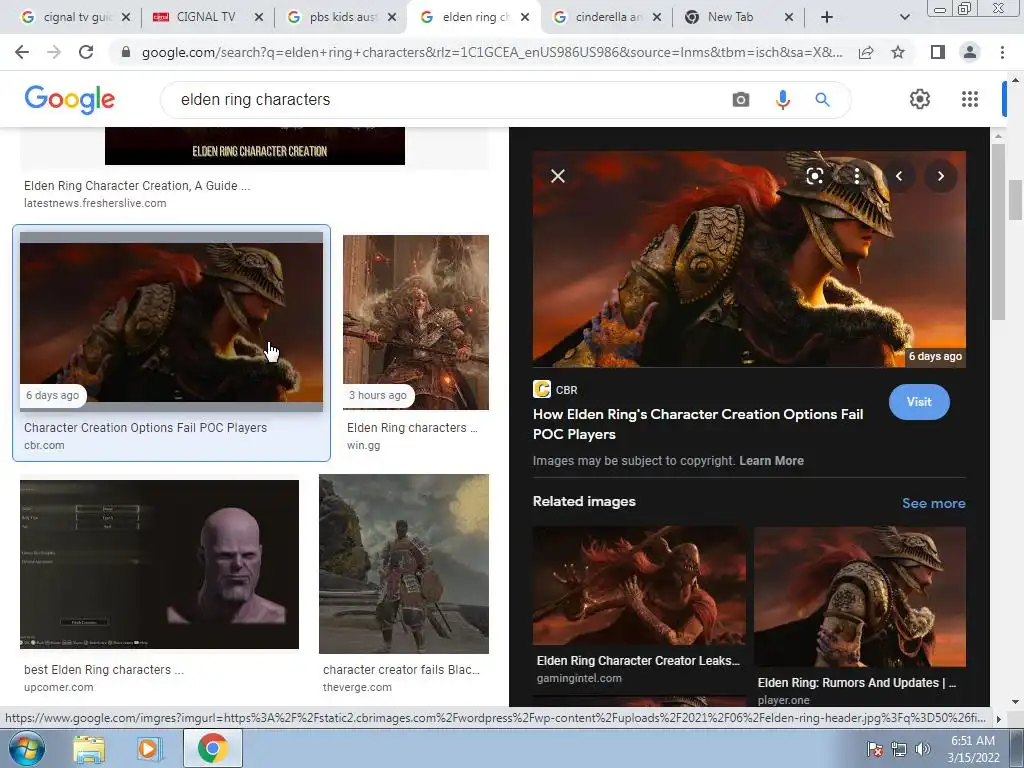Open theverge.com character creator thumbnail
Screen dimensions: 1024x768
404,564
